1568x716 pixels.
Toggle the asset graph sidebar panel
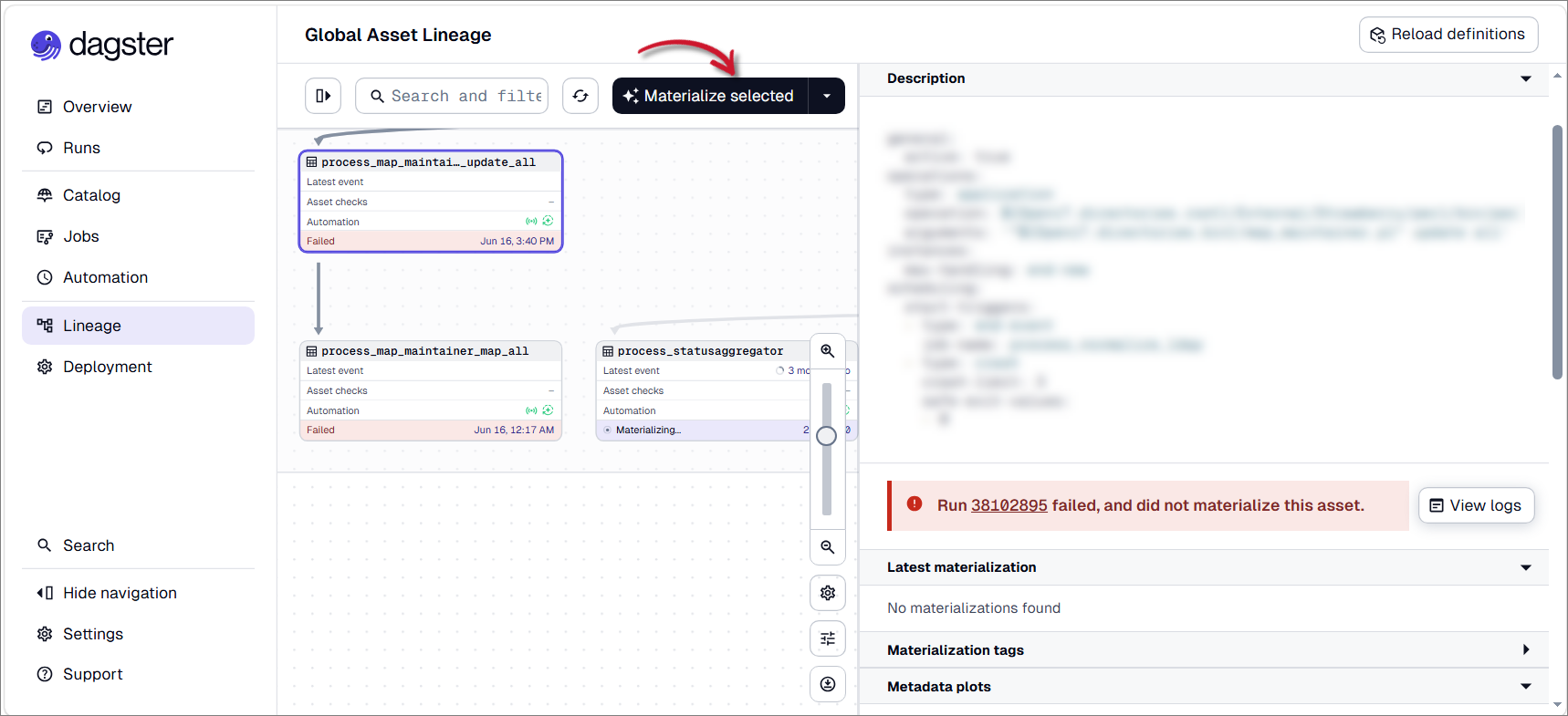tap(323, 96)
